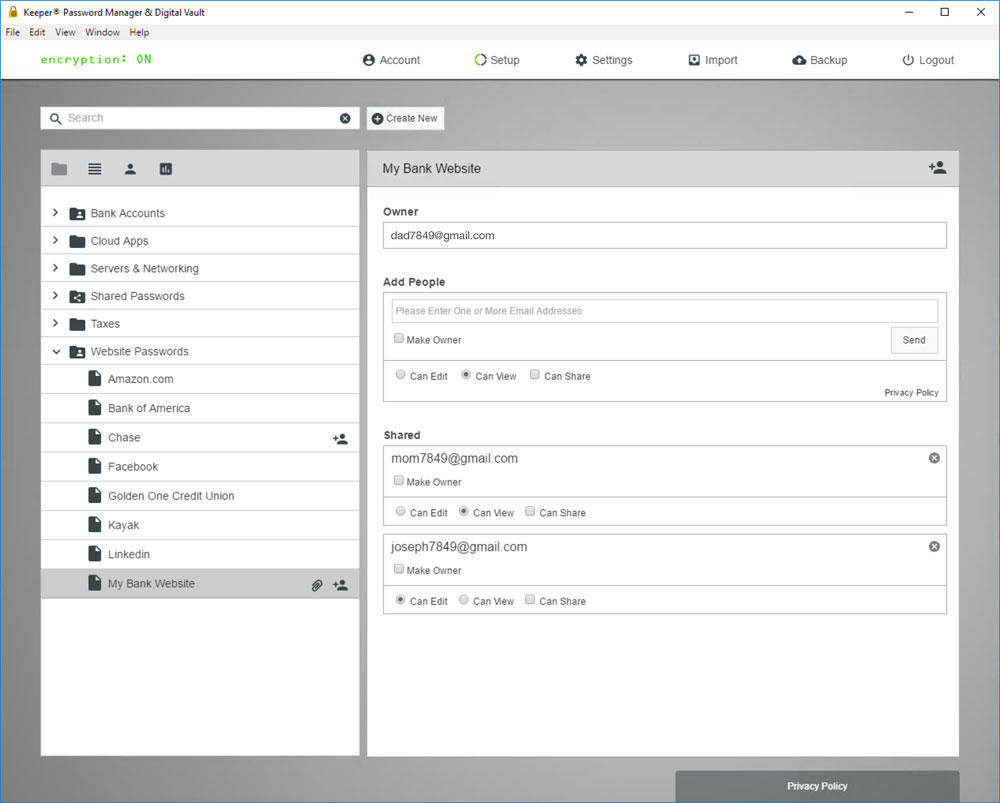This screenshot has height=803, width=1000.
Task: Click the Taxes folder icon
Action: (x=77, y=324)
